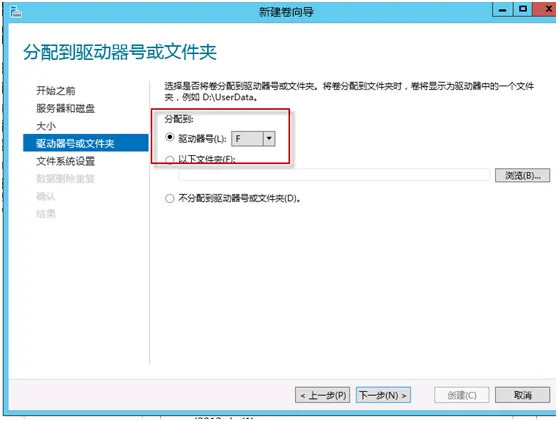Viewport: 558px width, 421px height.
Task: Select 驱动器号或文件夹 step in sidebar
Action: click(86, 143)
